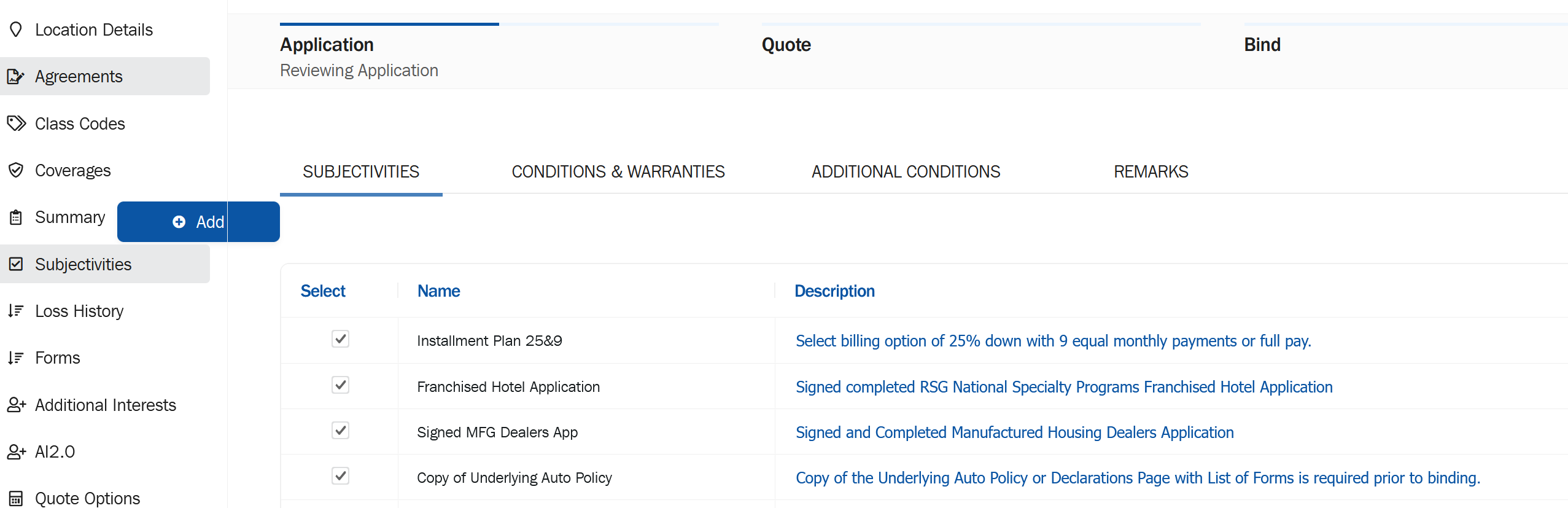1568x508 pixels.
Task: Click the Description column header
Action: coord(834,291)
